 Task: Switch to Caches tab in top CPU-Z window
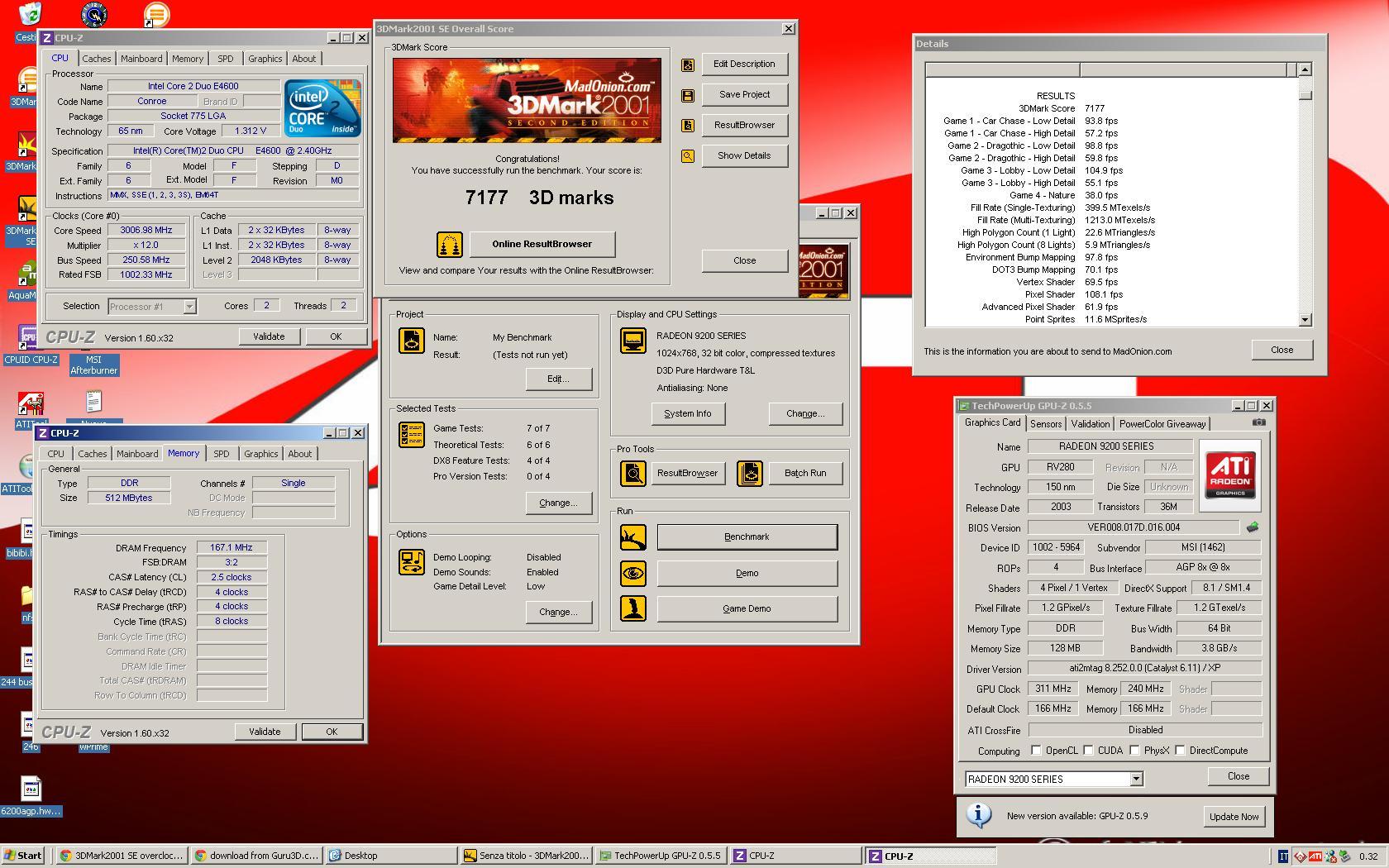[96, 59]
